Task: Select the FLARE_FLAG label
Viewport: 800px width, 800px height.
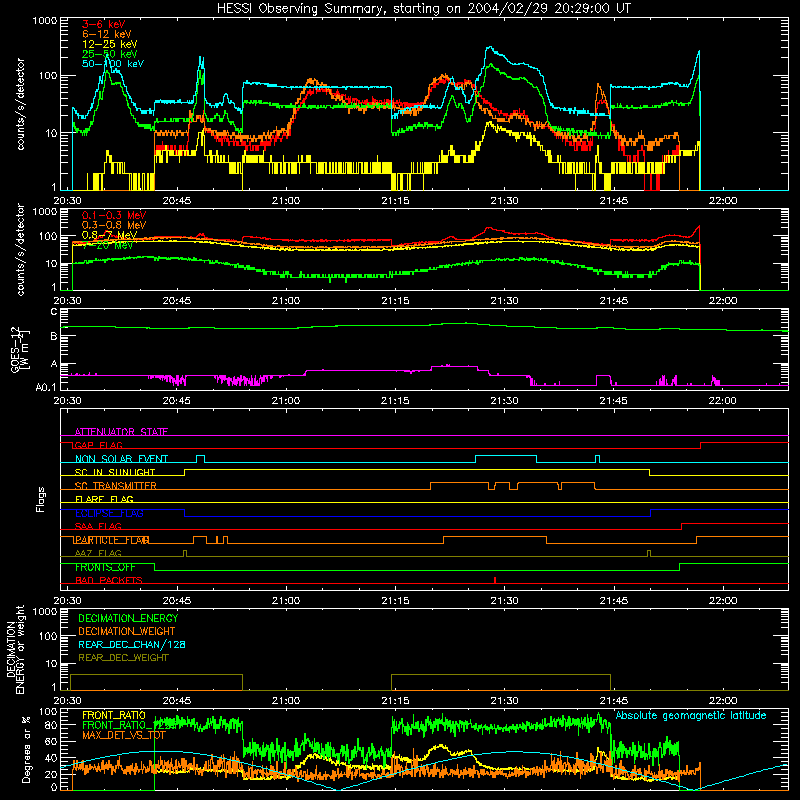Action: coord(104,499)
